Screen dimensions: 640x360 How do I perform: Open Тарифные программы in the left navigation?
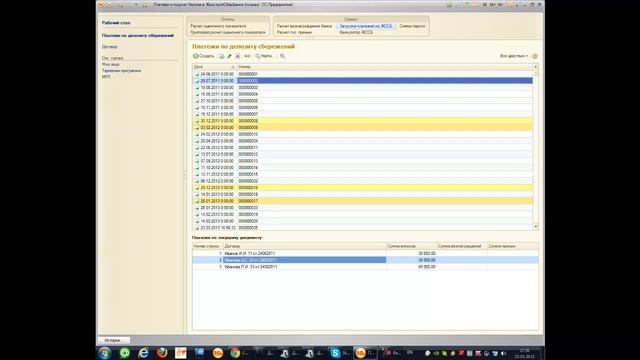pos(121,71)
